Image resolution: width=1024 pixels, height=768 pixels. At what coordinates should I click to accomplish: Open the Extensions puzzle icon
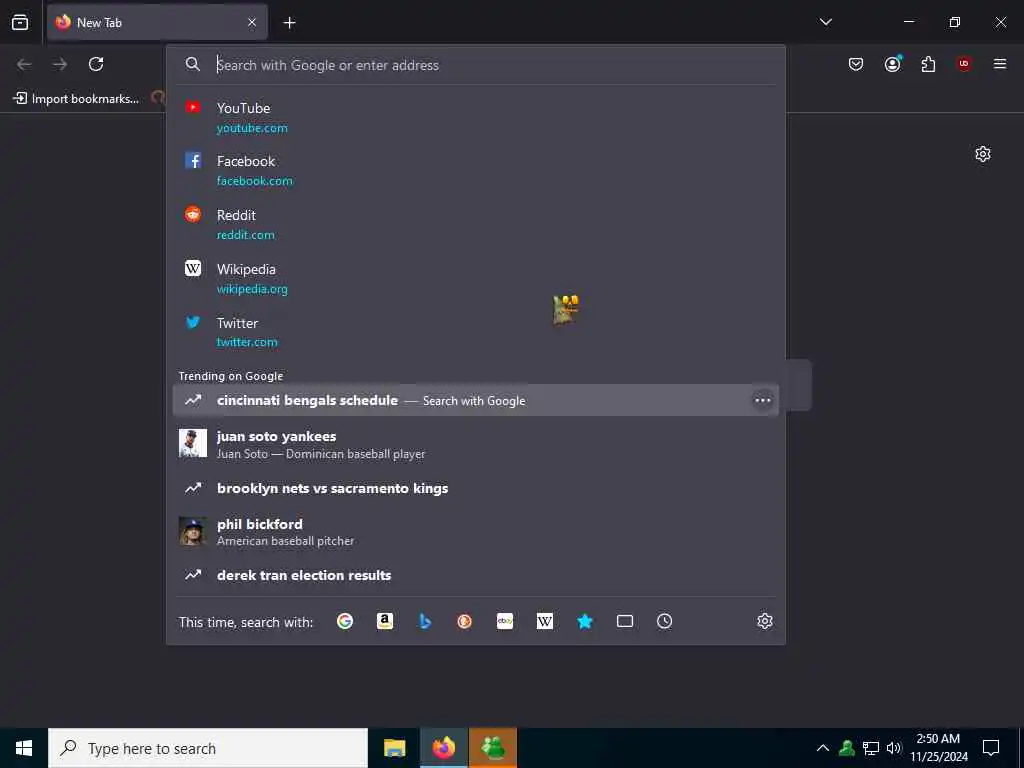pos(928,64)
